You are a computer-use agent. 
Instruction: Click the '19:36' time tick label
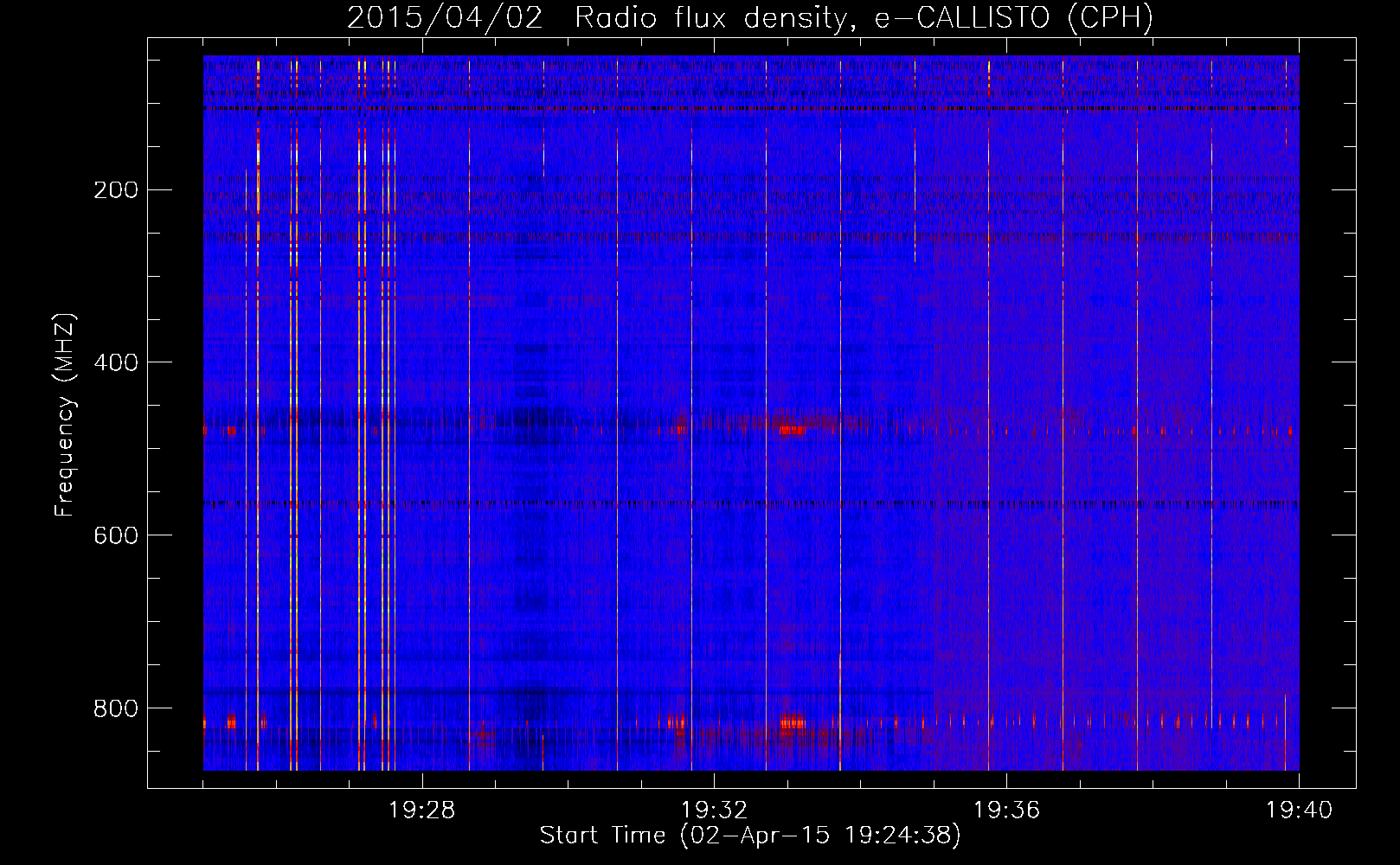coord(1006,811)
